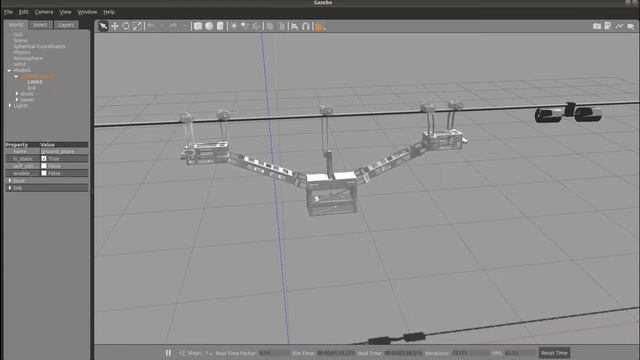The image size is (640, 360).
Task: Collapse the Models tree node
Action: (9, 70)
